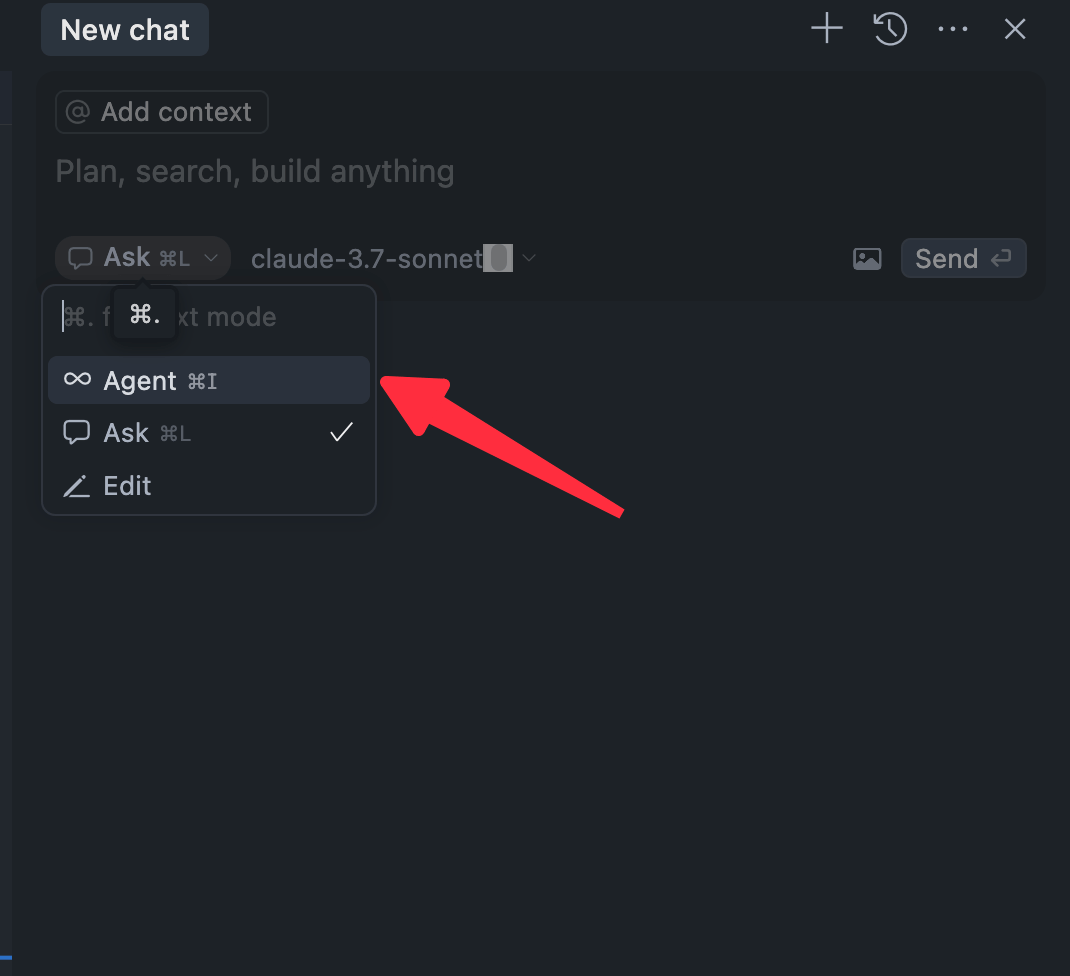
Task: Open the three-dot more options menu
Action: (953, 29)
